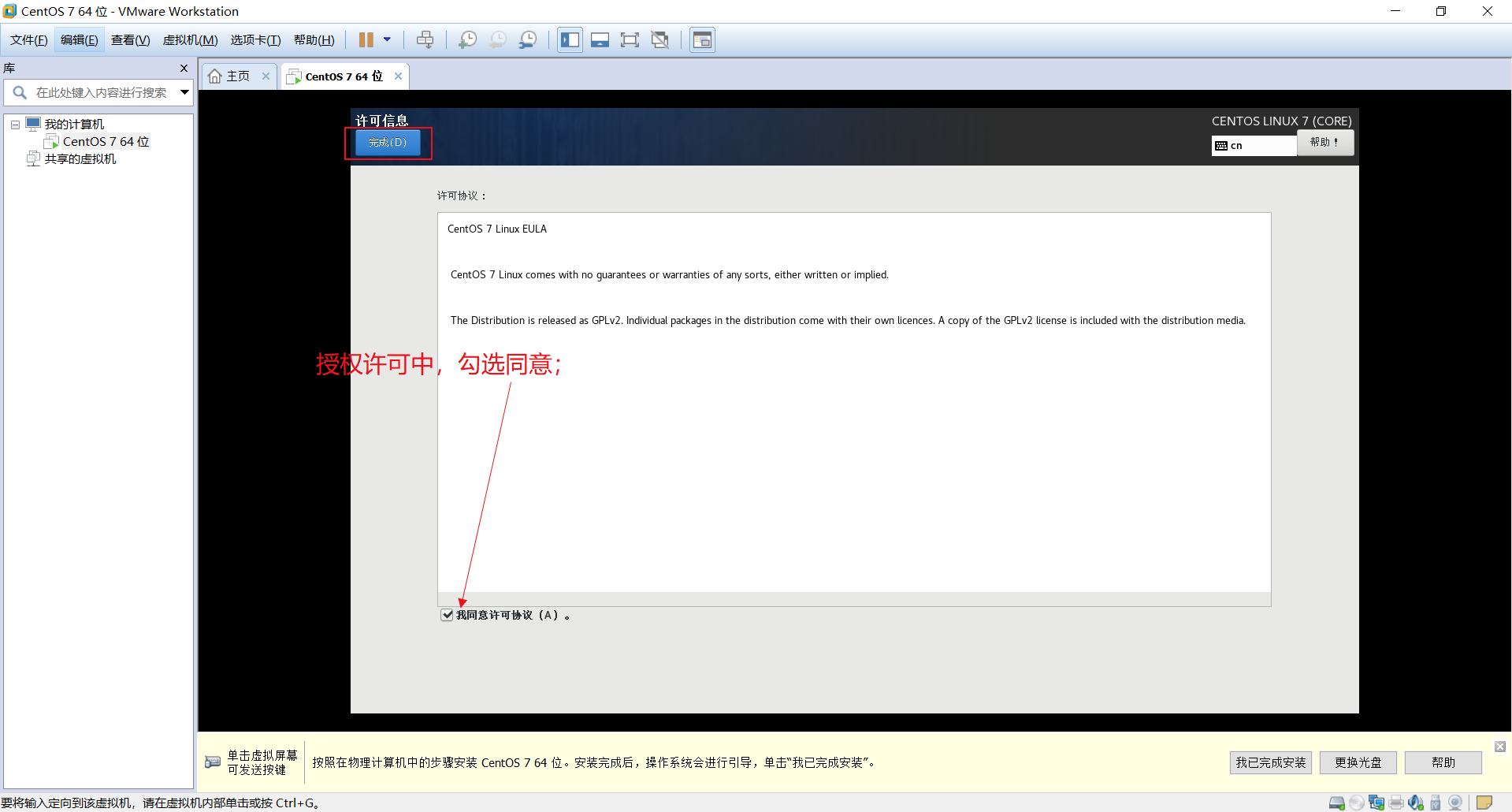
Task: Open the 虚拟机(M) menu
Action: [x=189, y=39]
